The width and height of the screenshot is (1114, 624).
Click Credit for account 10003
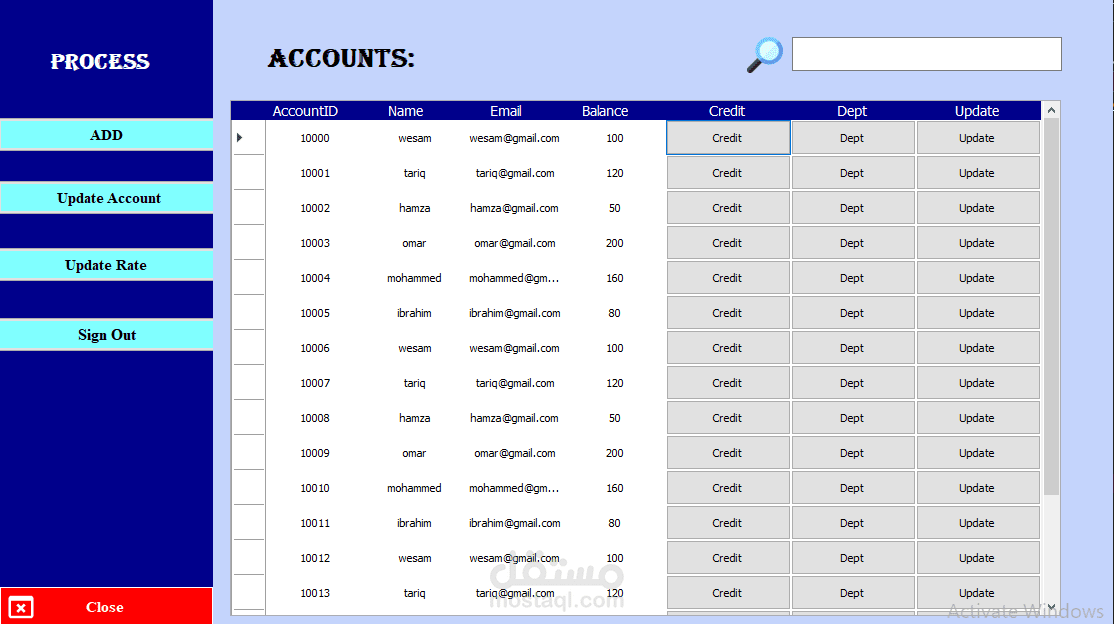(x=728, y=243)
